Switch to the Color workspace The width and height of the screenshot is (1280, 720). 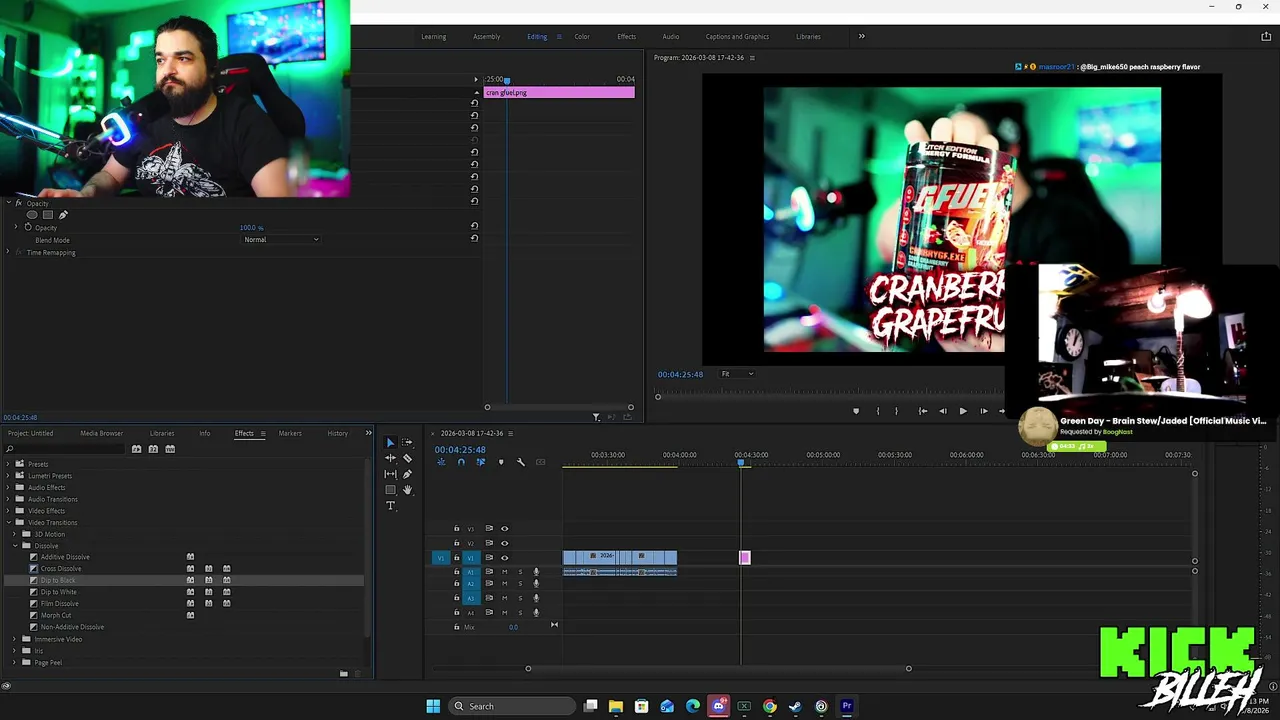[x=582, y=37]
